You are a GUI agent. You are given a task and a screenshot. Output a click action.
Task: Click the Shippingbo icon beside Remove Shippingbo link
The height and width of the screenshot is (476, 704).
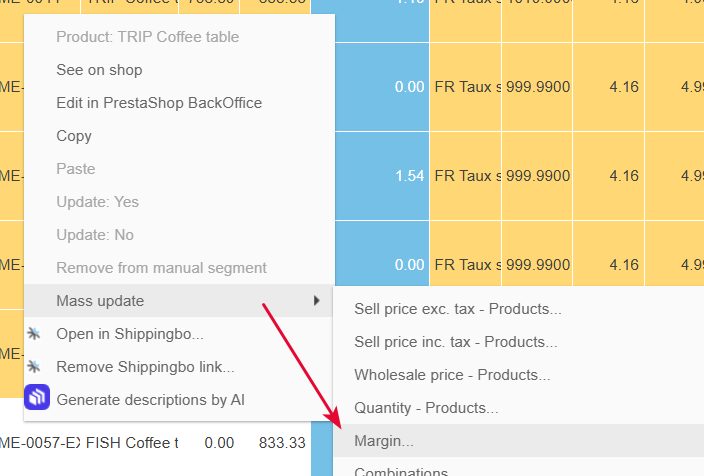point(34,367)
